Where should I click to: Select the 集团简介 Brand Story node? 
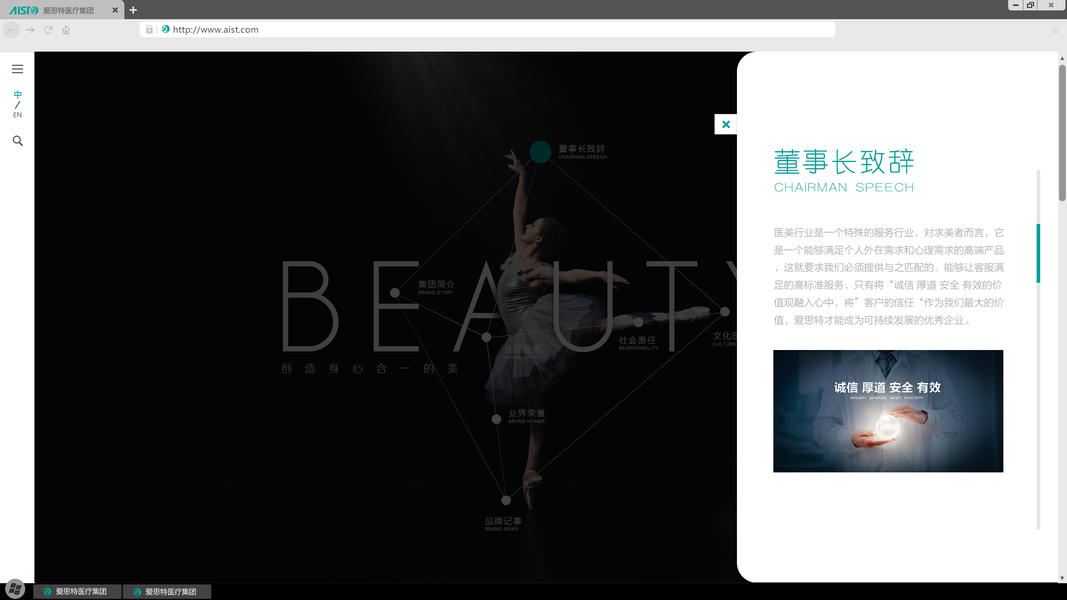(395, 293)
